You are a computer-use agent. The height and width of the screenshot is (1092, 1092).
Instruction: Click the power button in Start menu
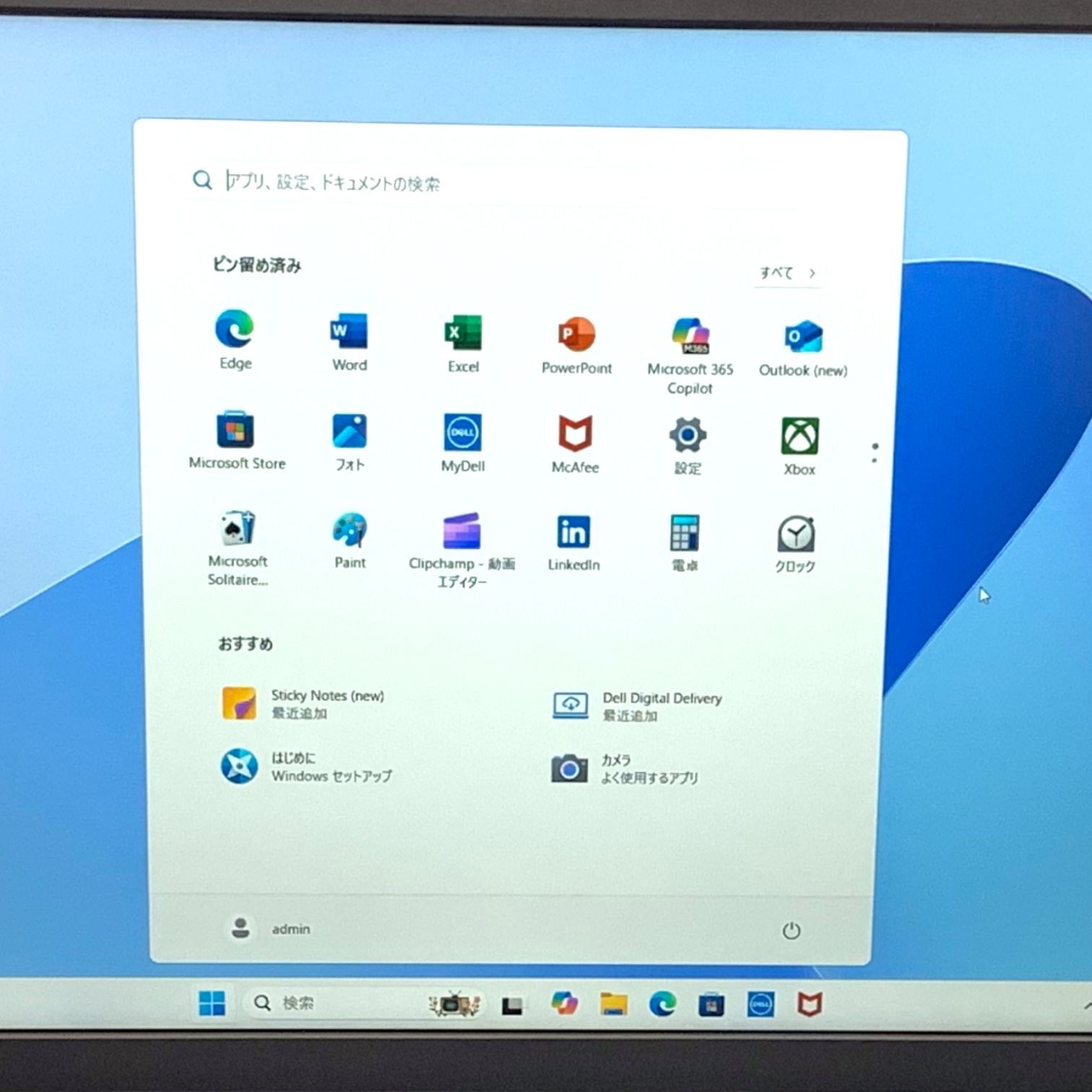point(792,930)
